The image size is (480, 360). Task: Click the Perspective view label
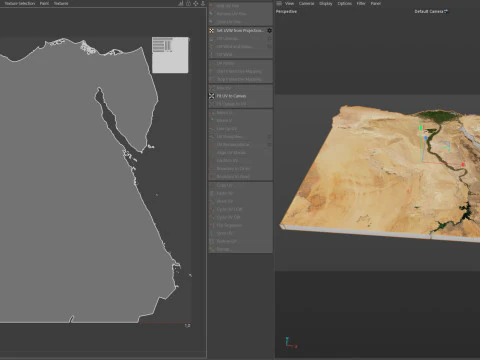coord(286,11)
